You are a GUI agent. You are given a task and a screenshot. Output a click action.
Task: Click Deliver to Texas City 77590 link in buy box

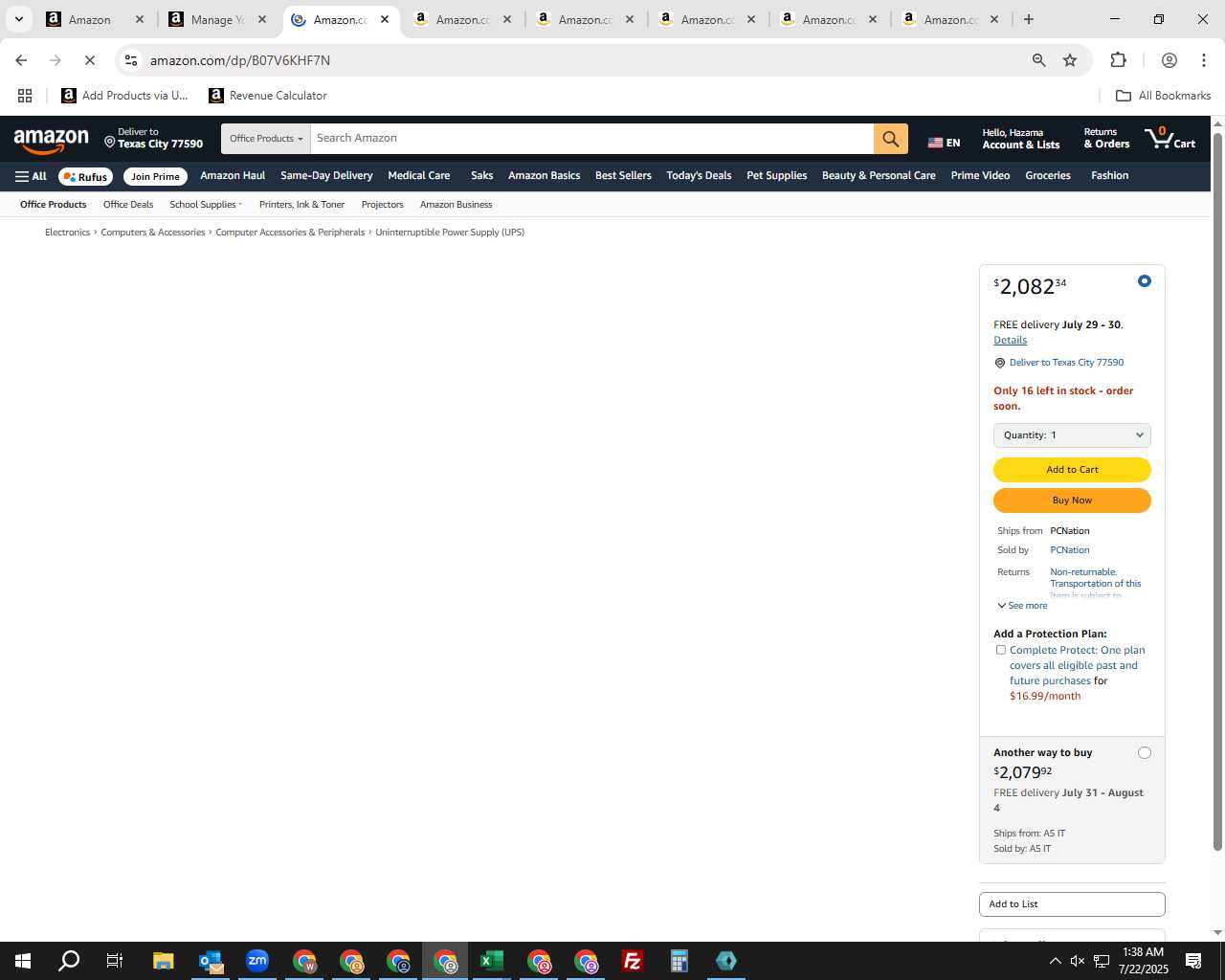point(1066,363)
